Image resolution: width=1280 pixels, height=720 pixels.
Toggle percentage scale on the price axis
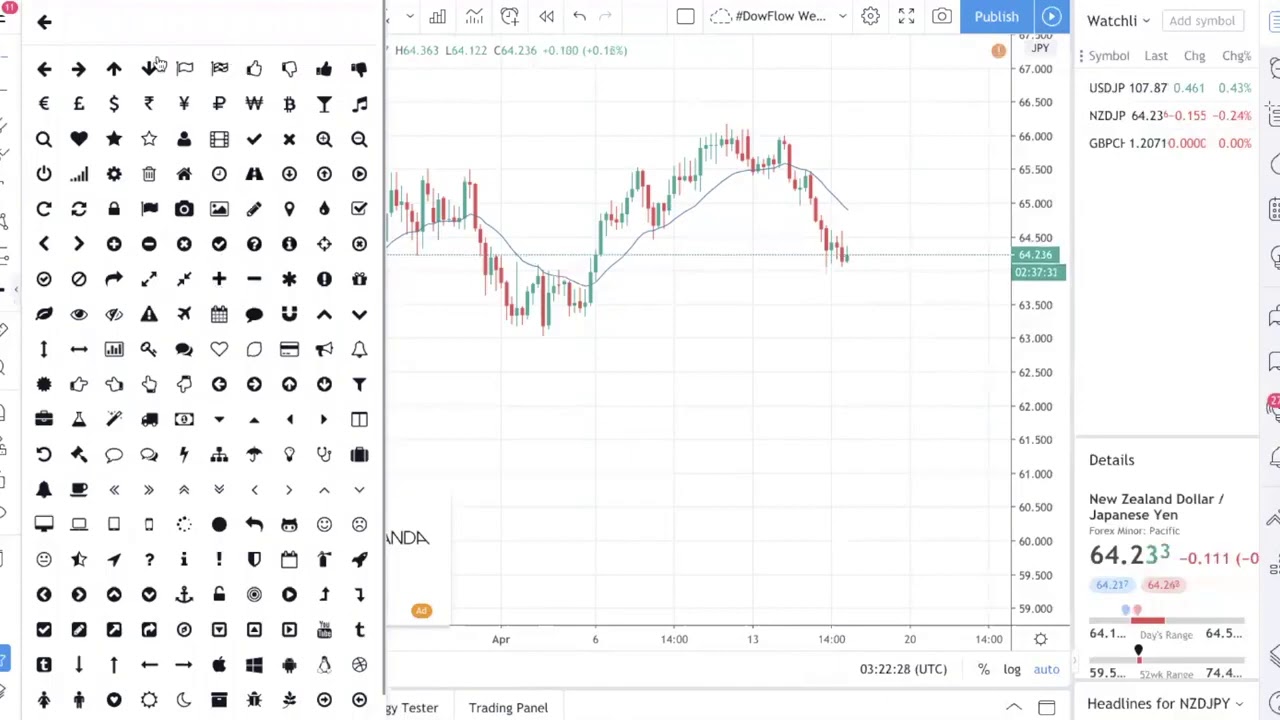point(984,669)
